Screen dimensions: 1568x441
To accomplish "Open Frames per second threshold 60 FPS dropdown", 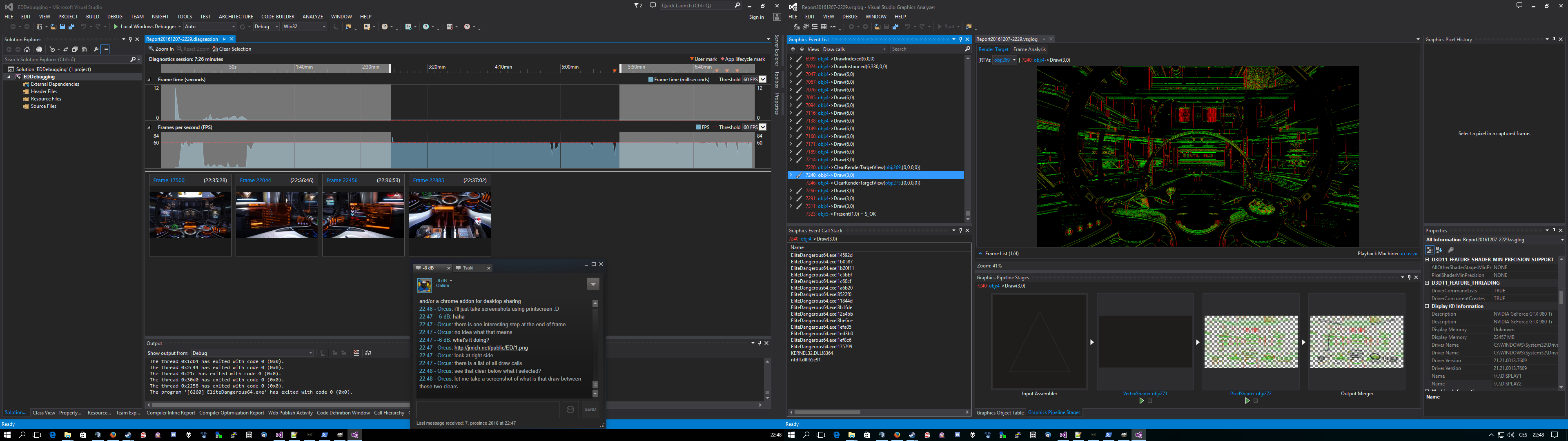I will pos(762,127).
